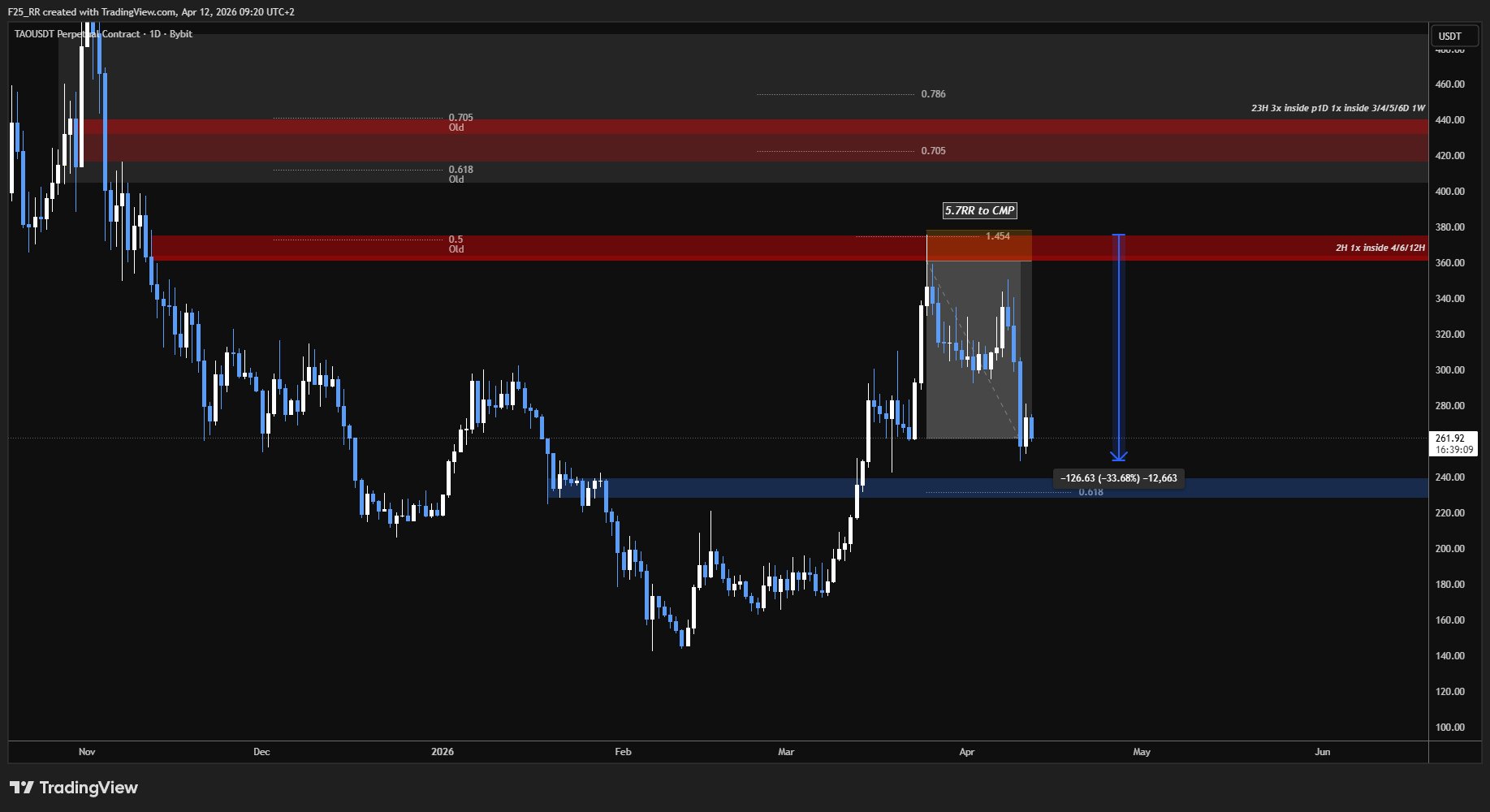Viewport: 1490px width, 812px height.
Task: Click the -126.63 (-33.68%) measurement tooltip
Action: 1118,478
